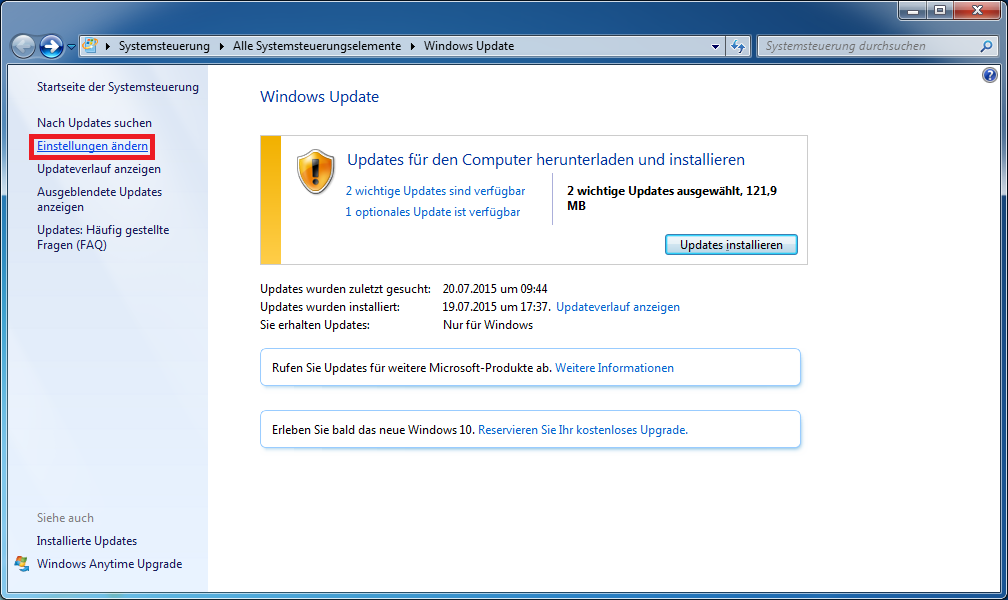Screen dimensions: 1008x600
Task: Click the Back navigation arrow
Action: [24, 46]
